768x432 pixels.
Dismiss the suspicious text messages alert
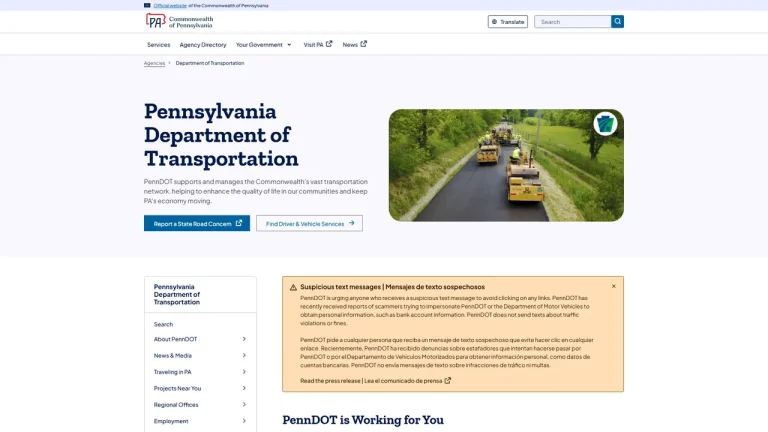[614, 286]
